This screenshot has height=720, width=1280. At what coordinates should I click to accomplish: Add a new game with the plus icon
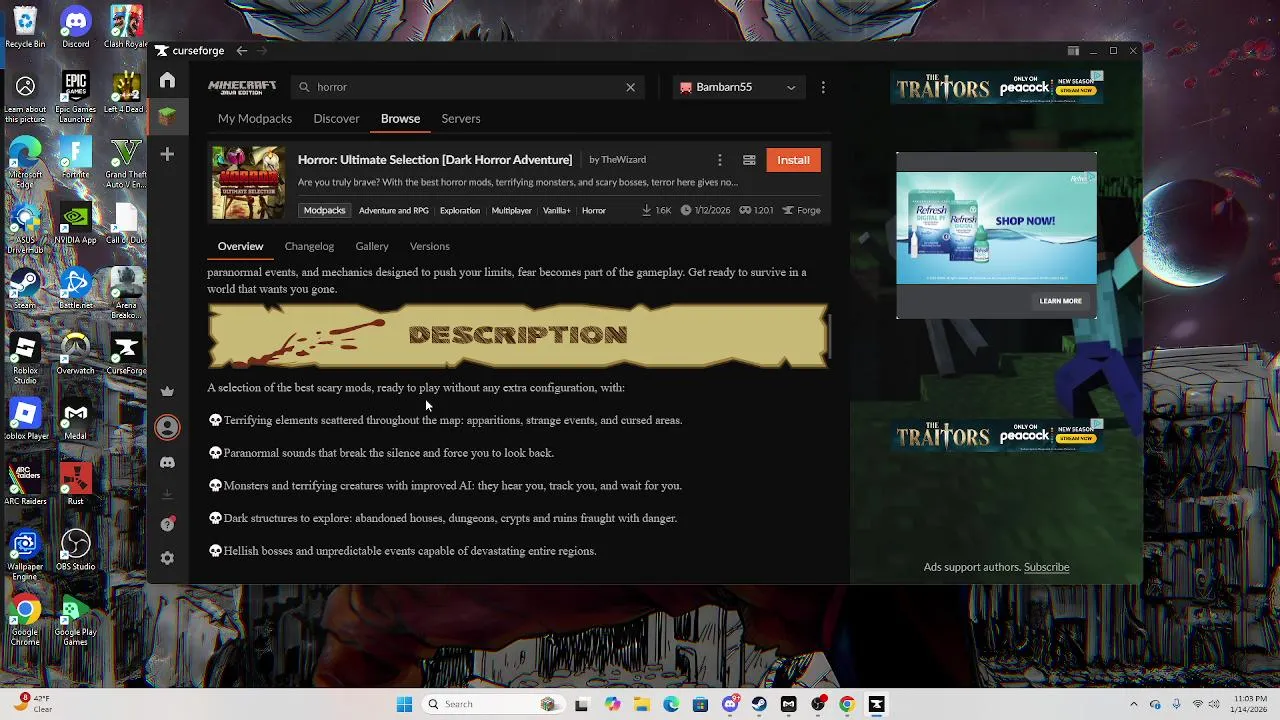point(167,154)
